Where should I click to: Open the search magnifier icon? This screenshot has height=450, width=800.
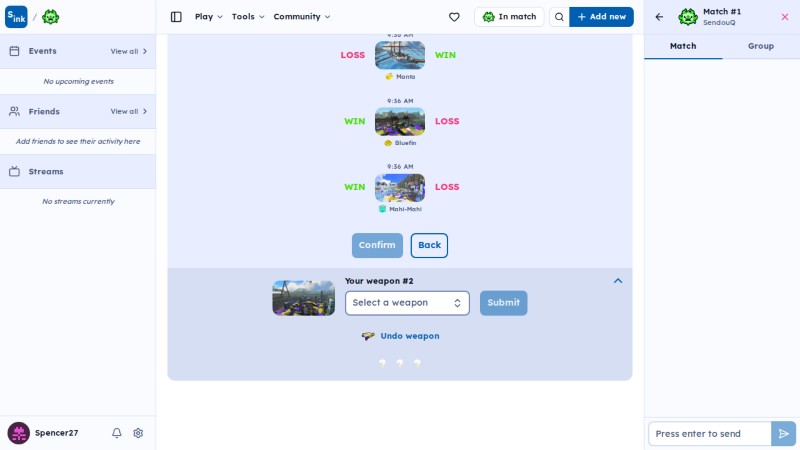click(559, 17)
